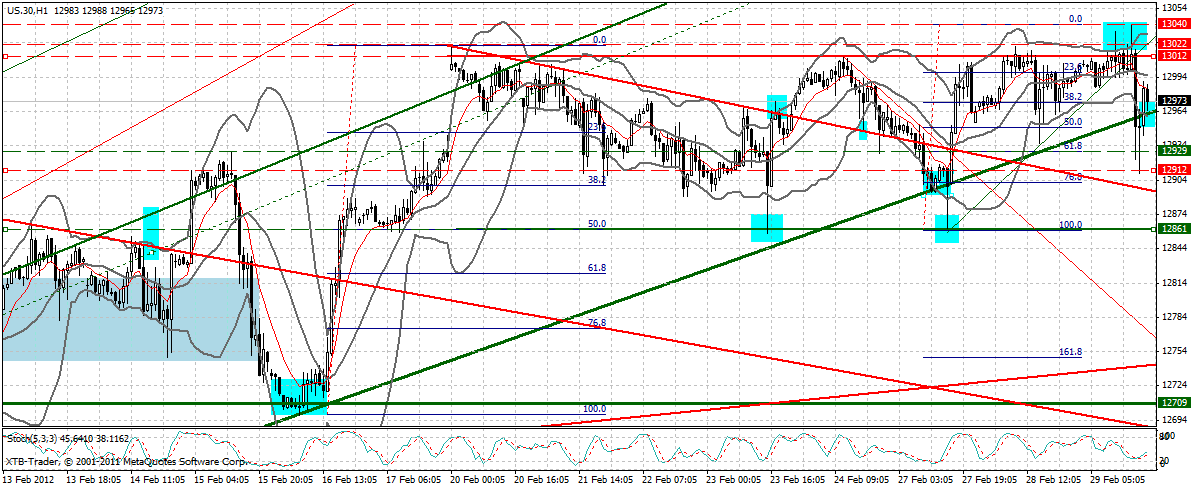Select left-end handle of the 12912 dashed line
The image size is (1194, 487).
coord(5,170)
